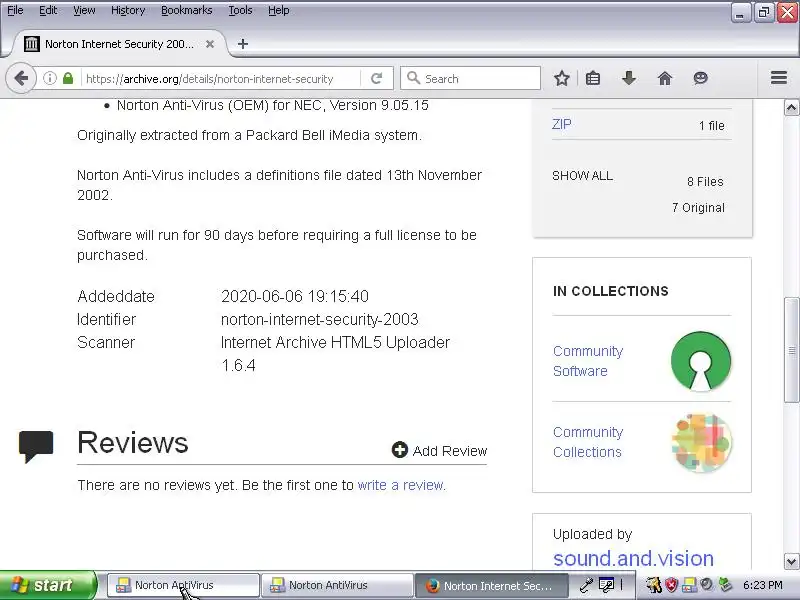The width and height of the screenshot is (800, 600).
Task: Click the scrollbar up arrow
Action: click(791, 108)
